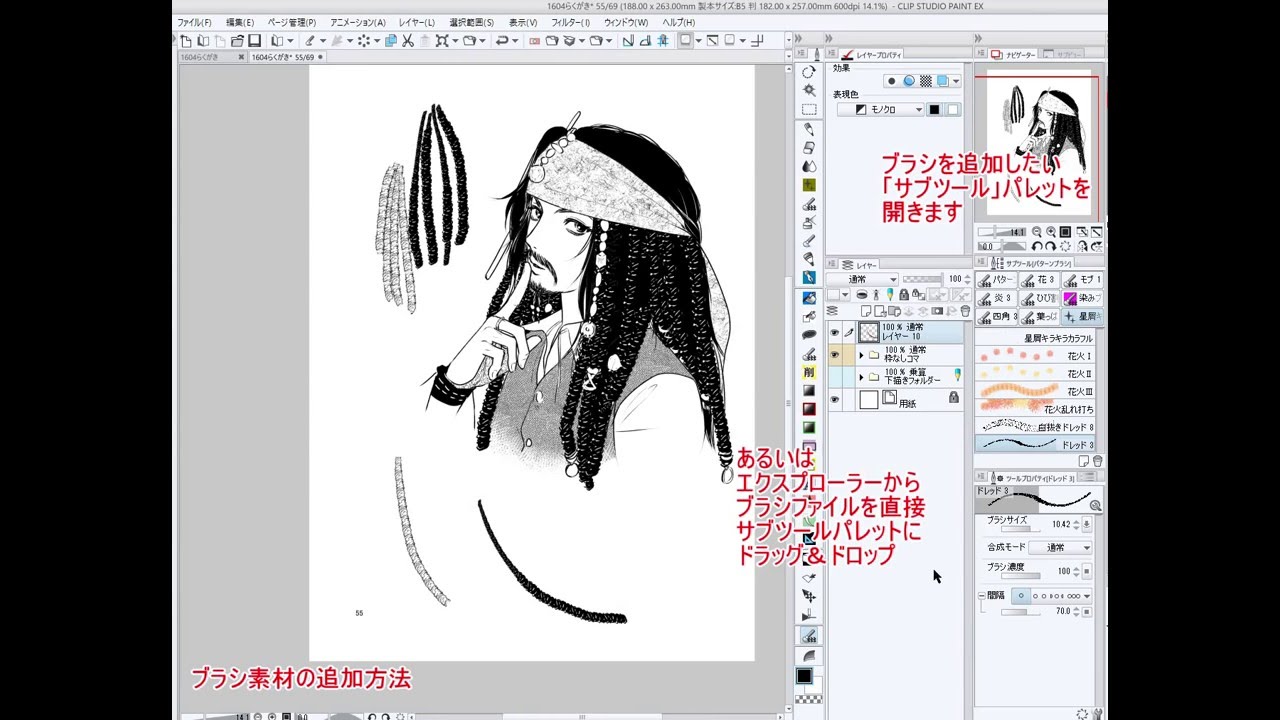Toggle the white drawing color button
This screenshot has width=1280, height=720.
click(x=953, y=110)
